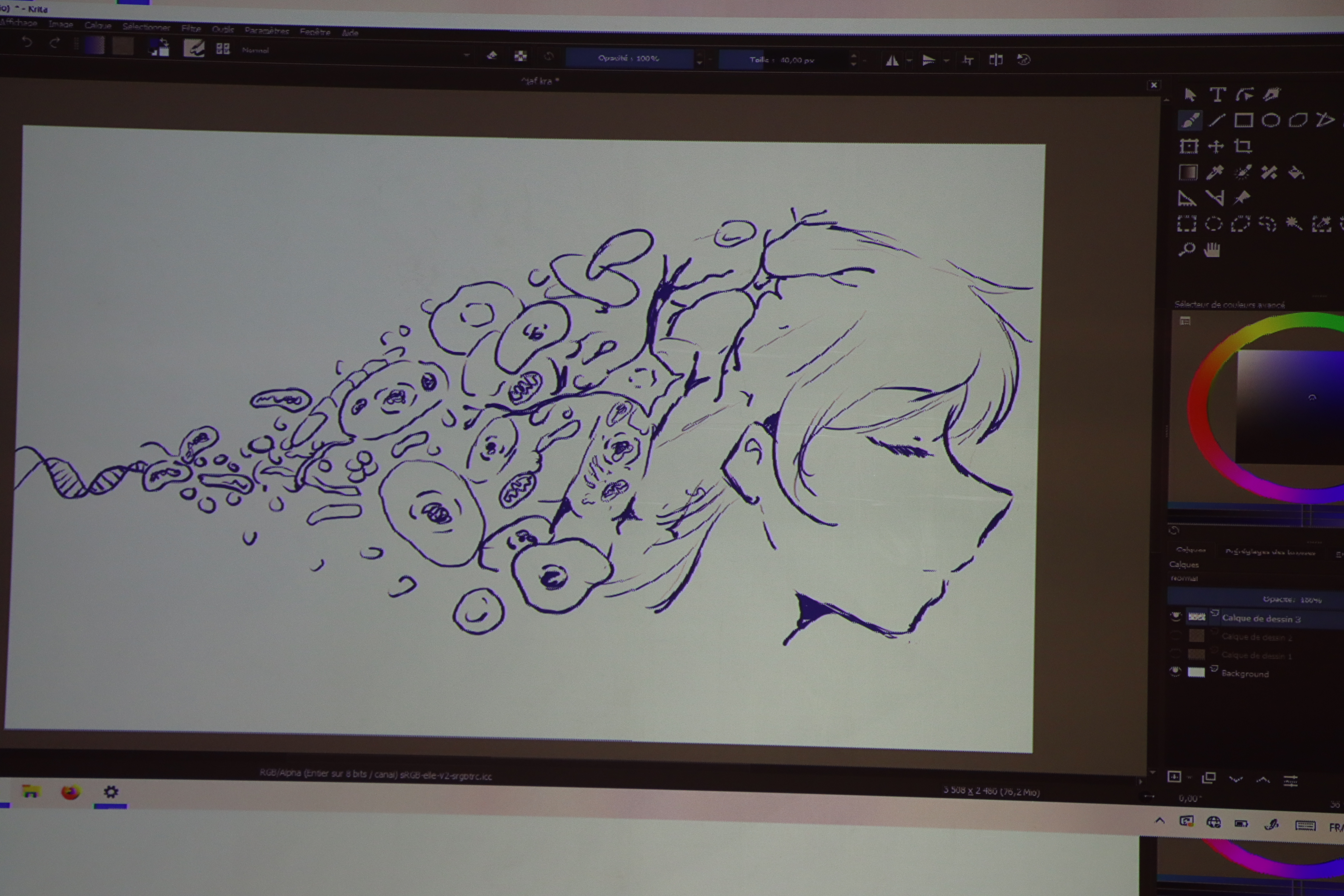Image resolution: width=1344 pixels, height=896 pixels.
Task: Click the duplicate layer button
Action: tap(1209, 778)
